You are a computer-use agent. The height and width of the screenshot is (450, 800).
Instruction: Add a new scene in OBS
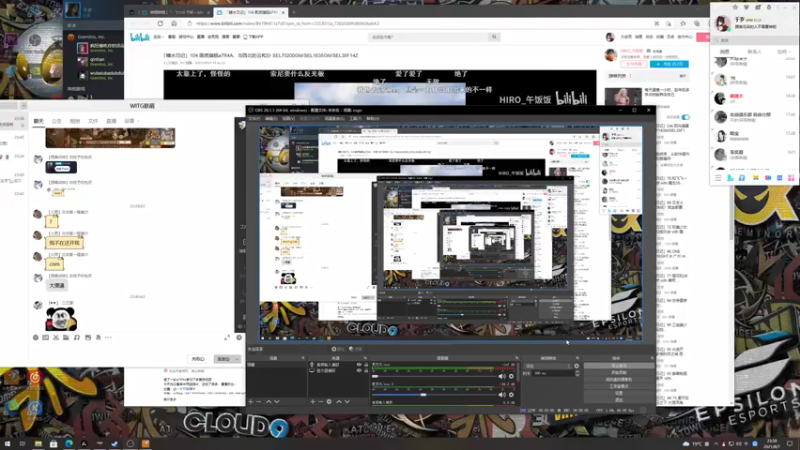[251, 402]
